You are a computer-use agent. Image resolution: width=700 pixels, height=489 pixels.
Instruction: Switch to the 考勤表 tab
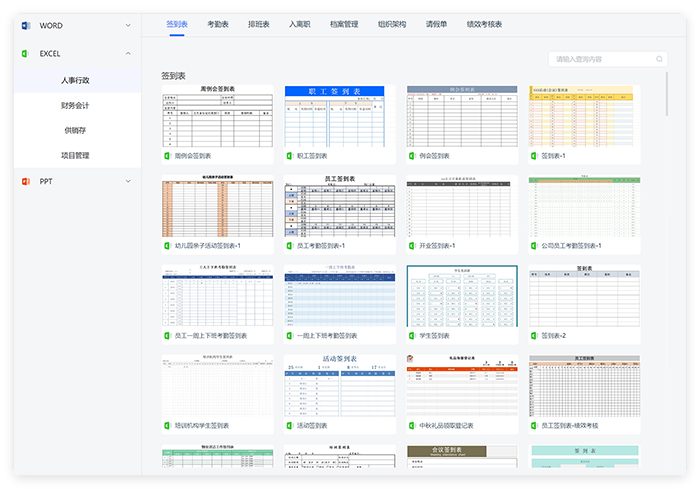coord(217,23)
